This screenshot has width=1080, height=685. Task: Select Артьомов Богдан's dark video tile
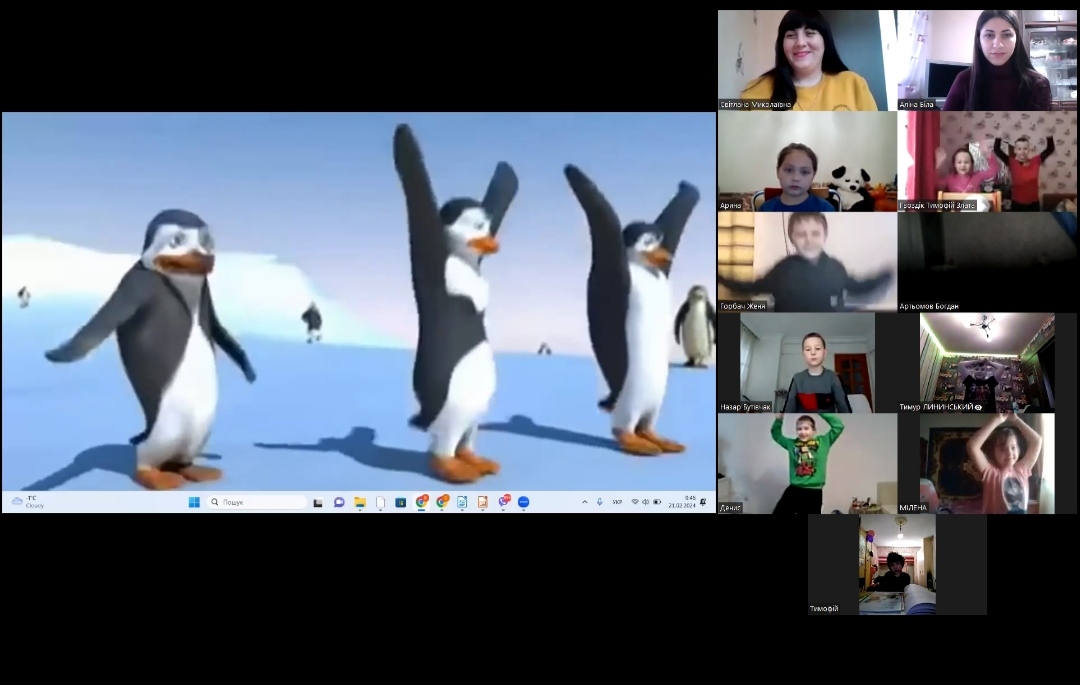coord(987,262)
